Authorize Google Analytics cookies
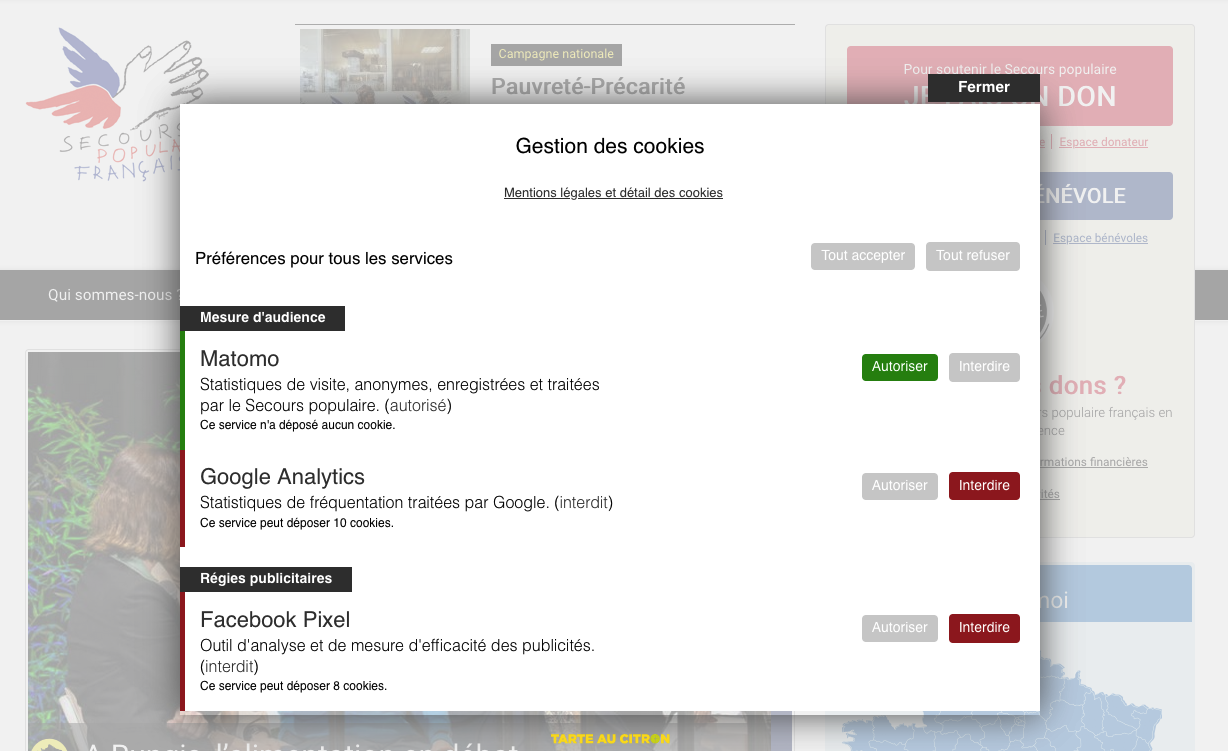The width and height of the screenshot is (1228, 751). tap(899, 486)
